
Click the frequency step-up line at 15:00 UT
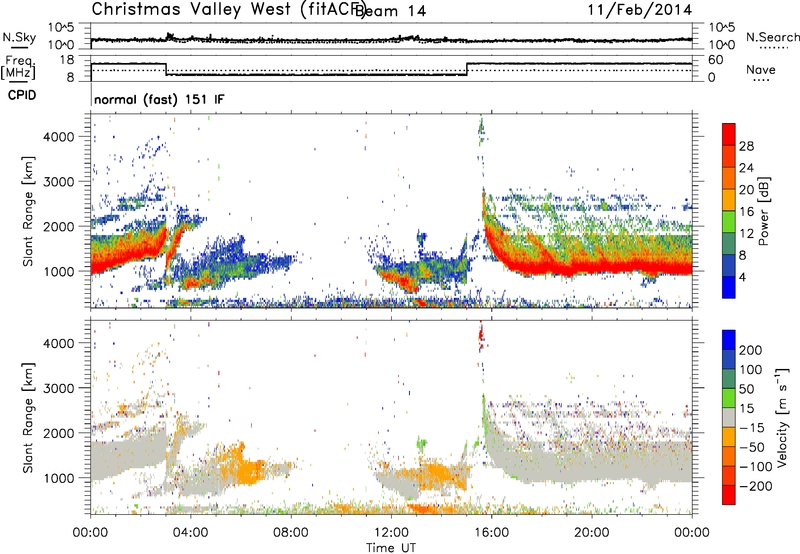[467, 69]
